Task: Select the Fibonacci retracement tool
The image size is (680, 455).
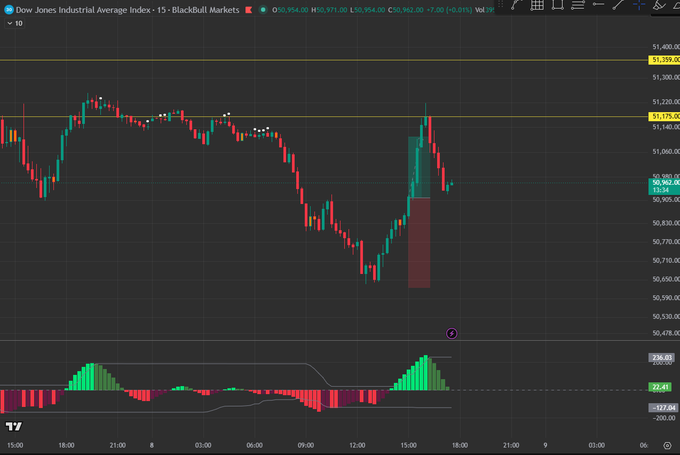Action: point(578,5)
